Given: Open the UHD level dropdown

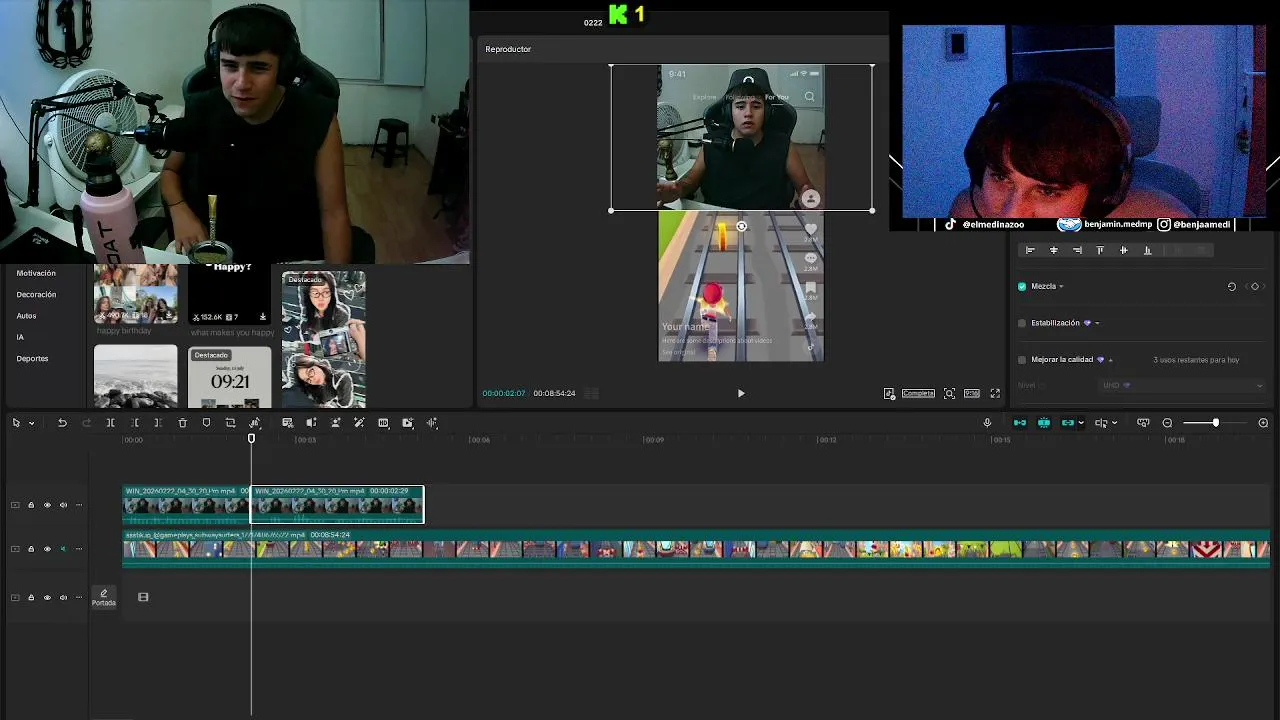Looking at the screenshot, I should [x=1182, y=385].
